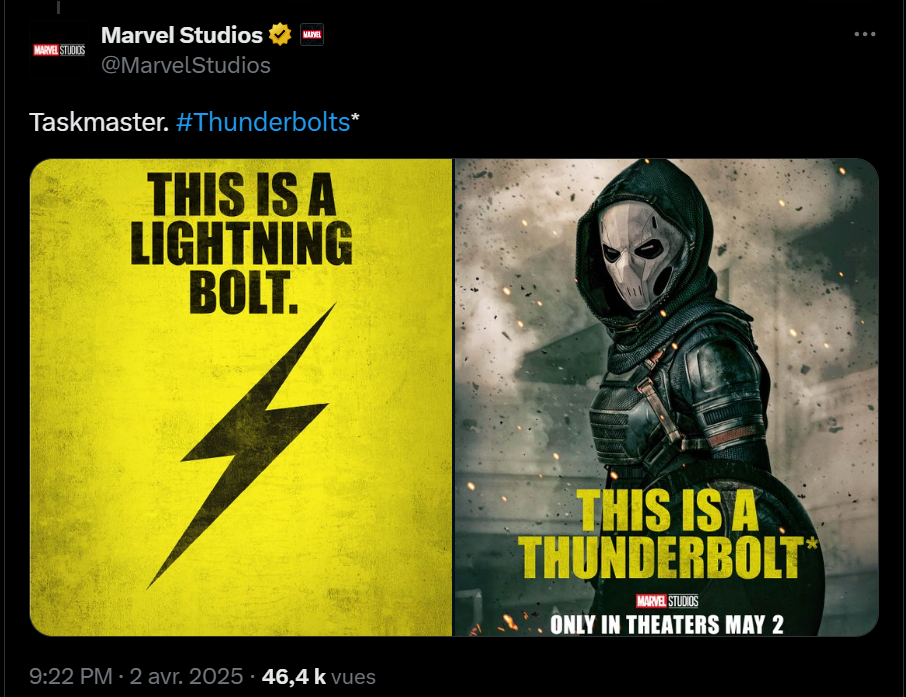Click the gold verified checkmark badge
This screenshot has width=906, height=697.
pyautogui.click(x=280, y=35)
